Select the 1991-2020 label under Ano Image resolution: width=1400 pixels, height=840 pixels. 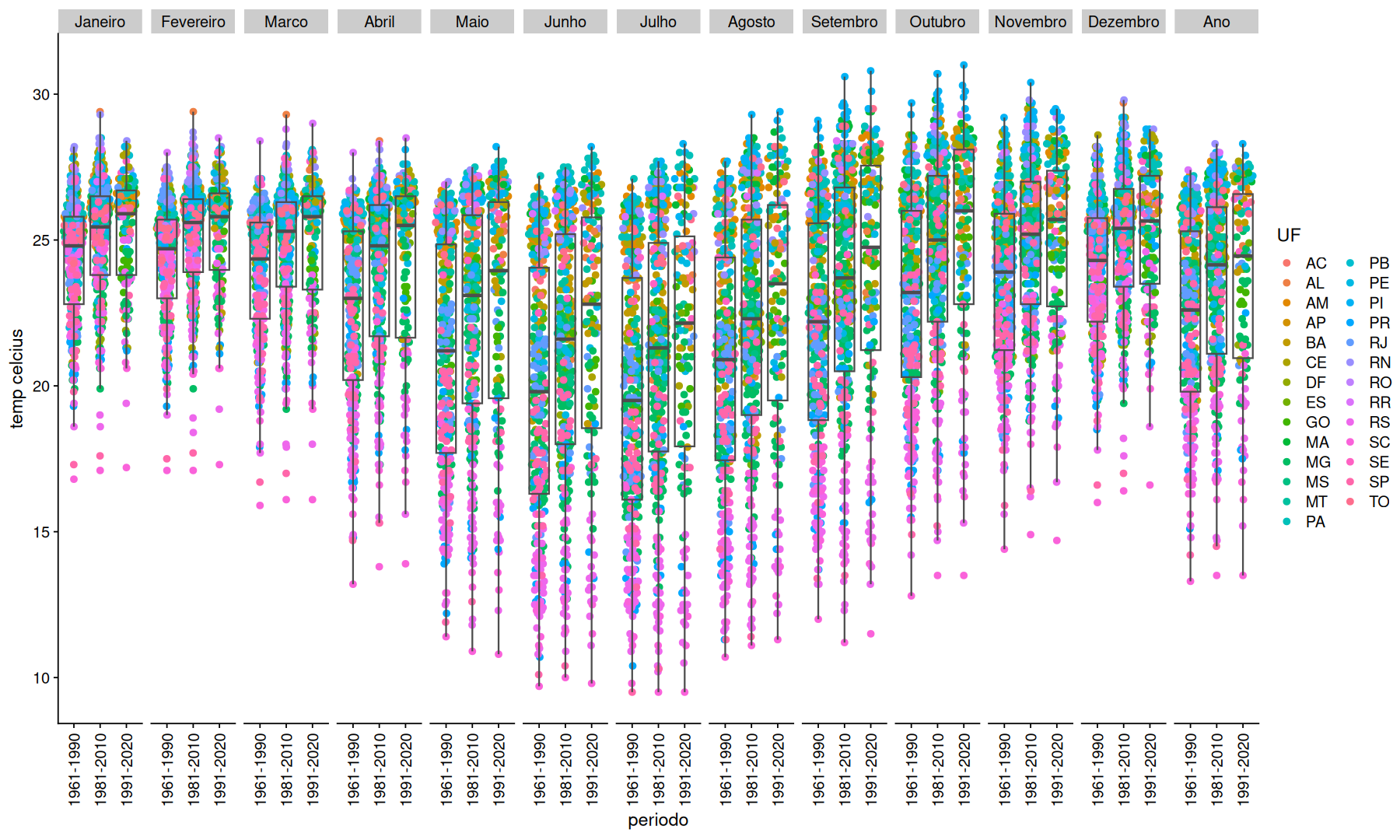(1243, 768)
